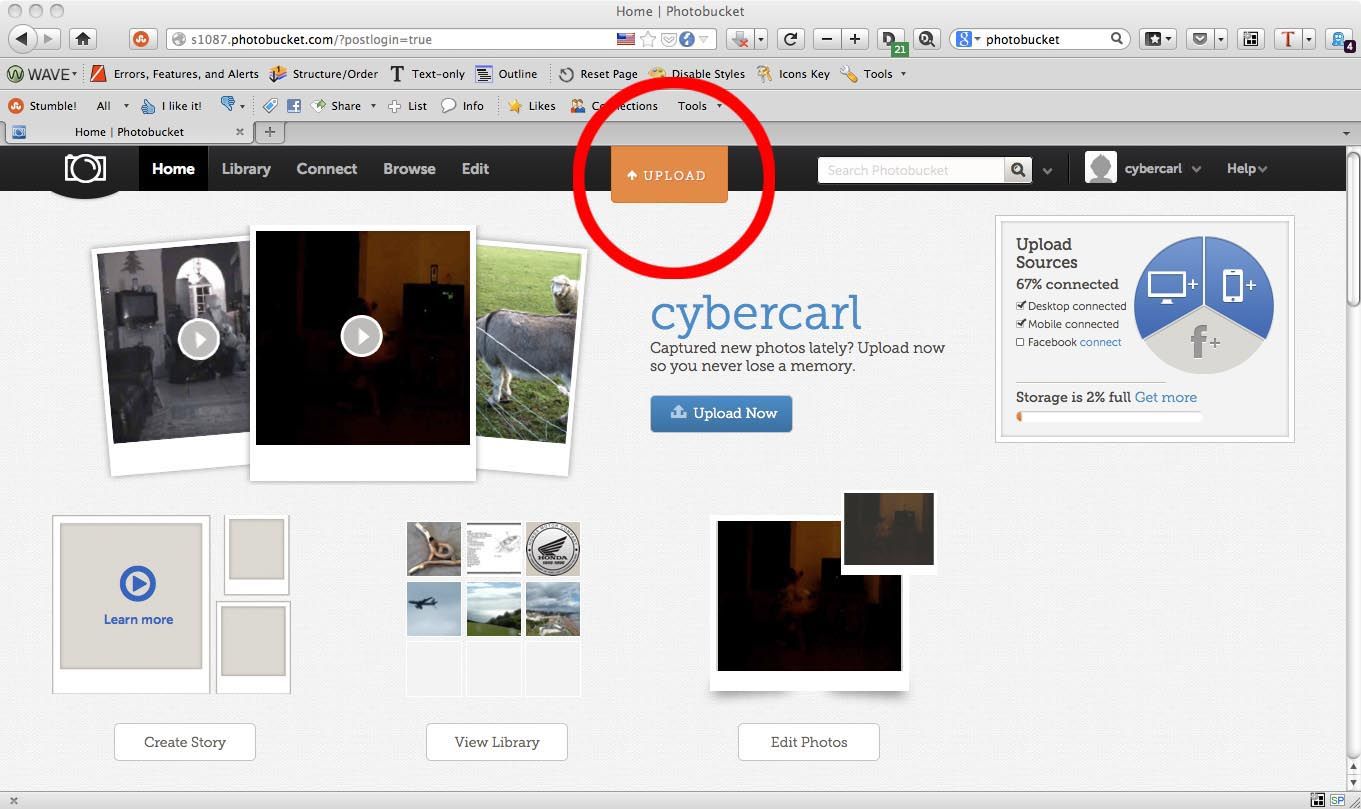Image resolution: width=1361 pixels, height=809 pixels.
Task: Check the Facebook checkbox
Action: pos(1020,342)
